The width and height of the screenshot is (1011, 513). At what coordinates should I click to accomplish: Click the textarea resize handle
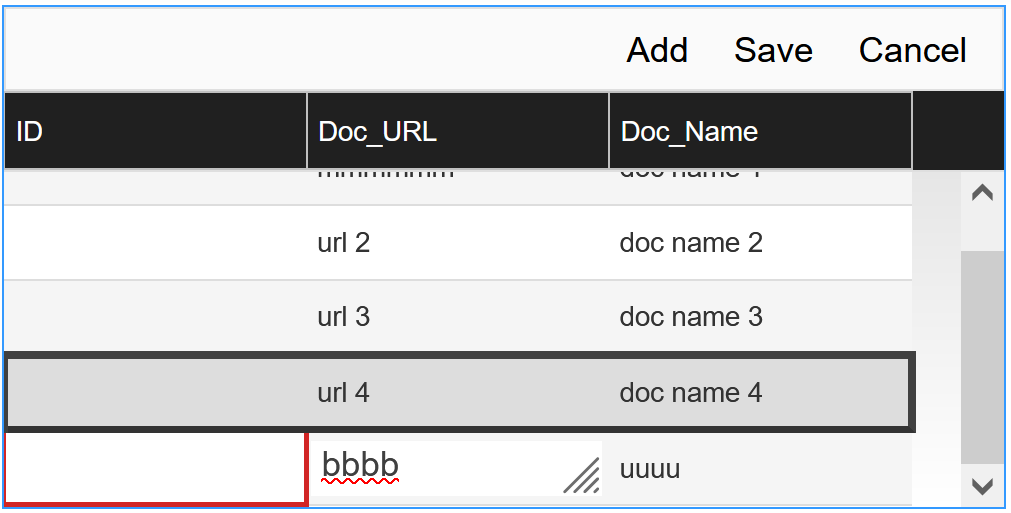pyautogui.click(x=582, y=476)
